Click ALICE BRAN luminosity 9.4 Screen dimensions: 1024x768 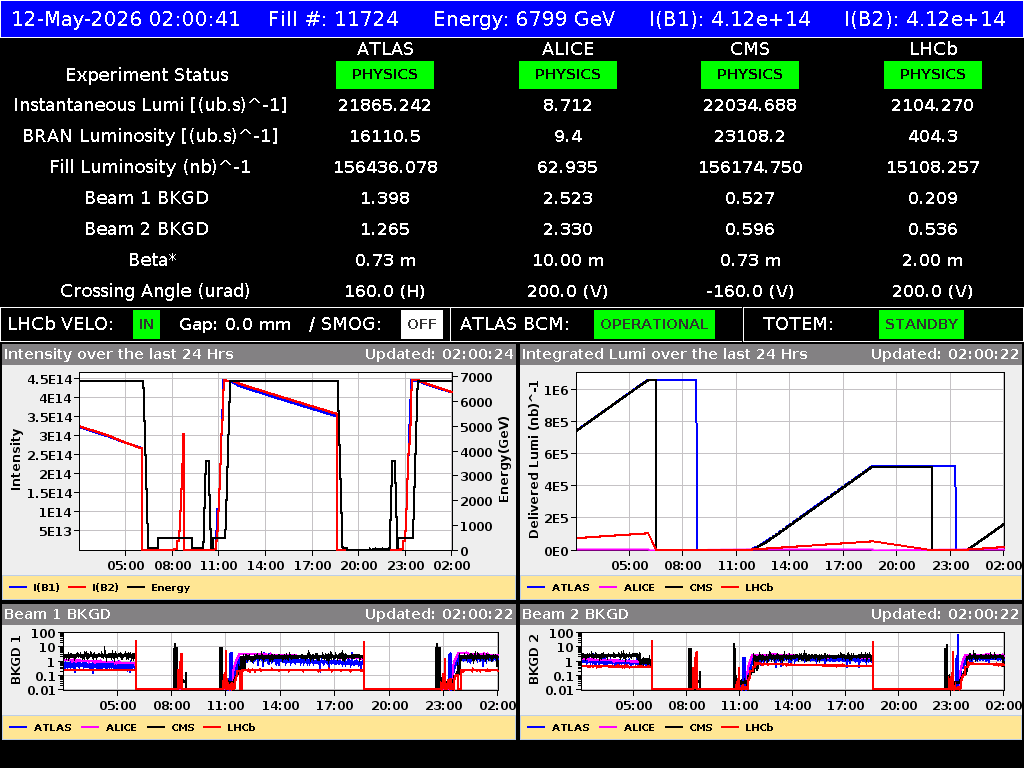568,136
